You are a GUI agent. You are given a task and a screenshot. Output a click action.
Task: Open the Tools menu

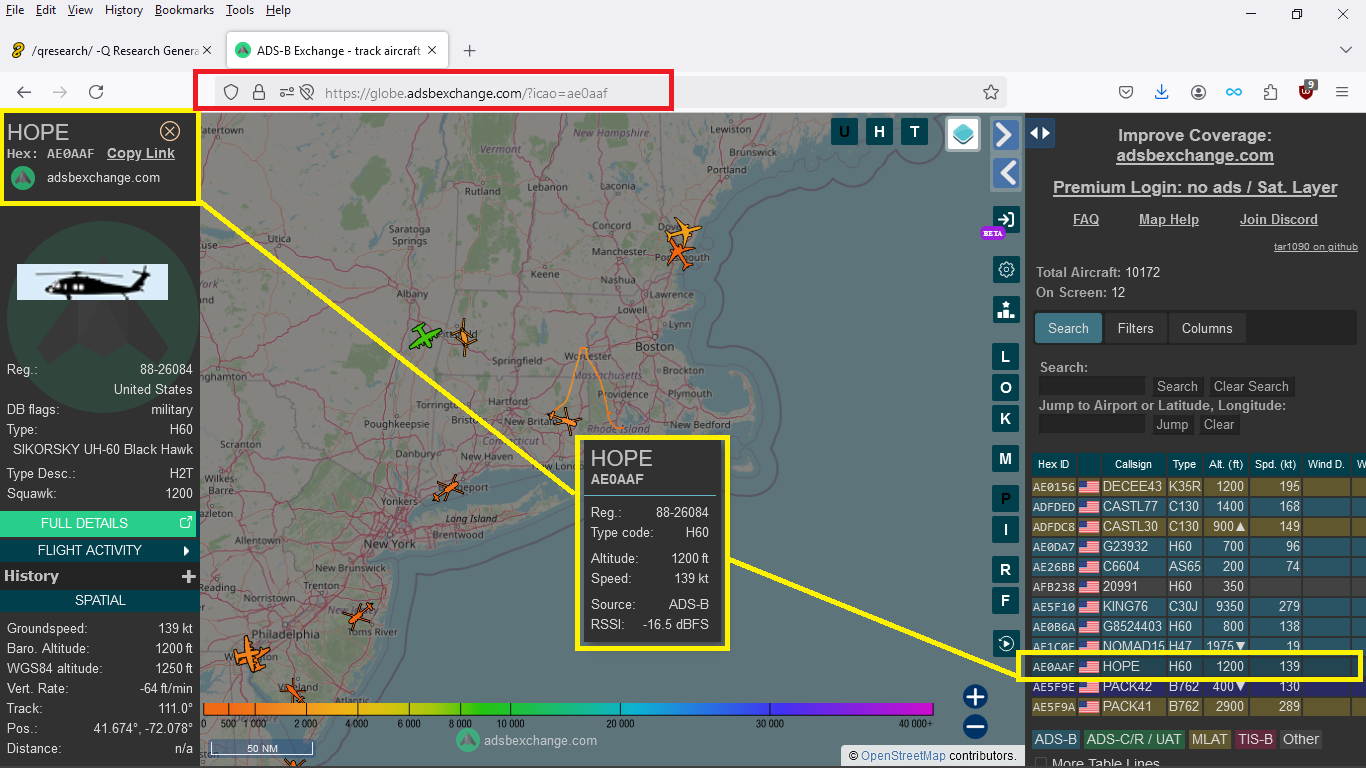coord(240,10)
